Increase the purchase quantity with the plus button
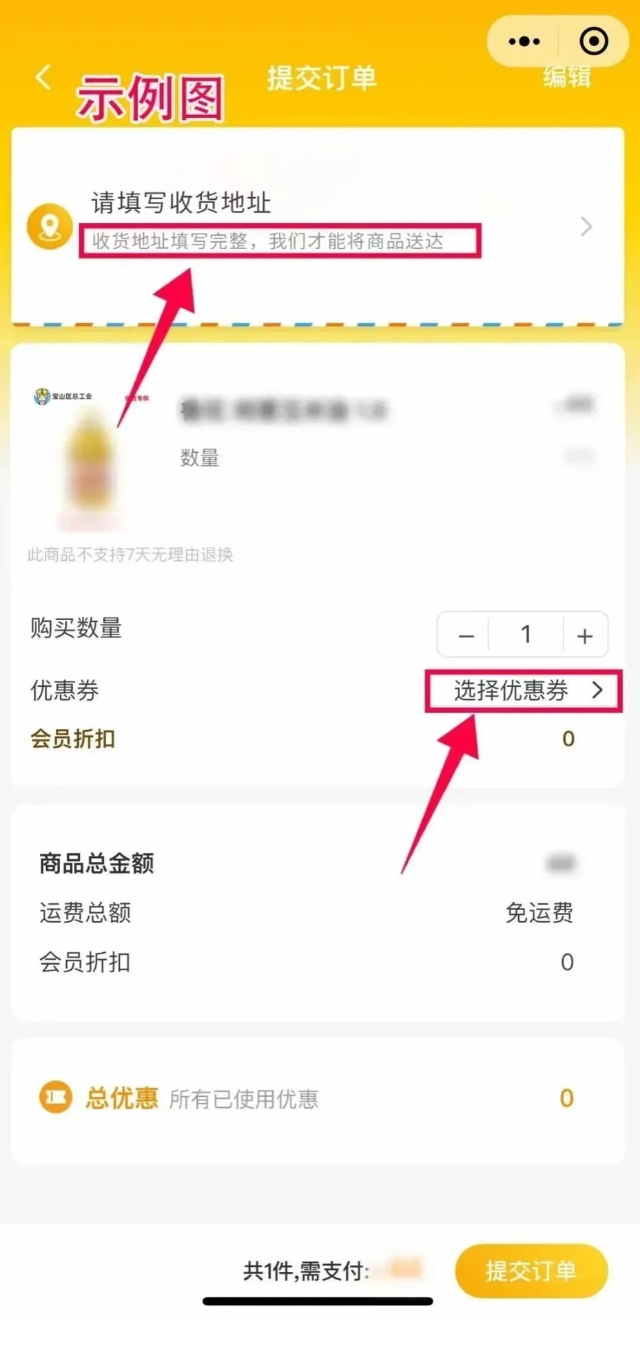The image size is (640, 1349). coord(585,636)
